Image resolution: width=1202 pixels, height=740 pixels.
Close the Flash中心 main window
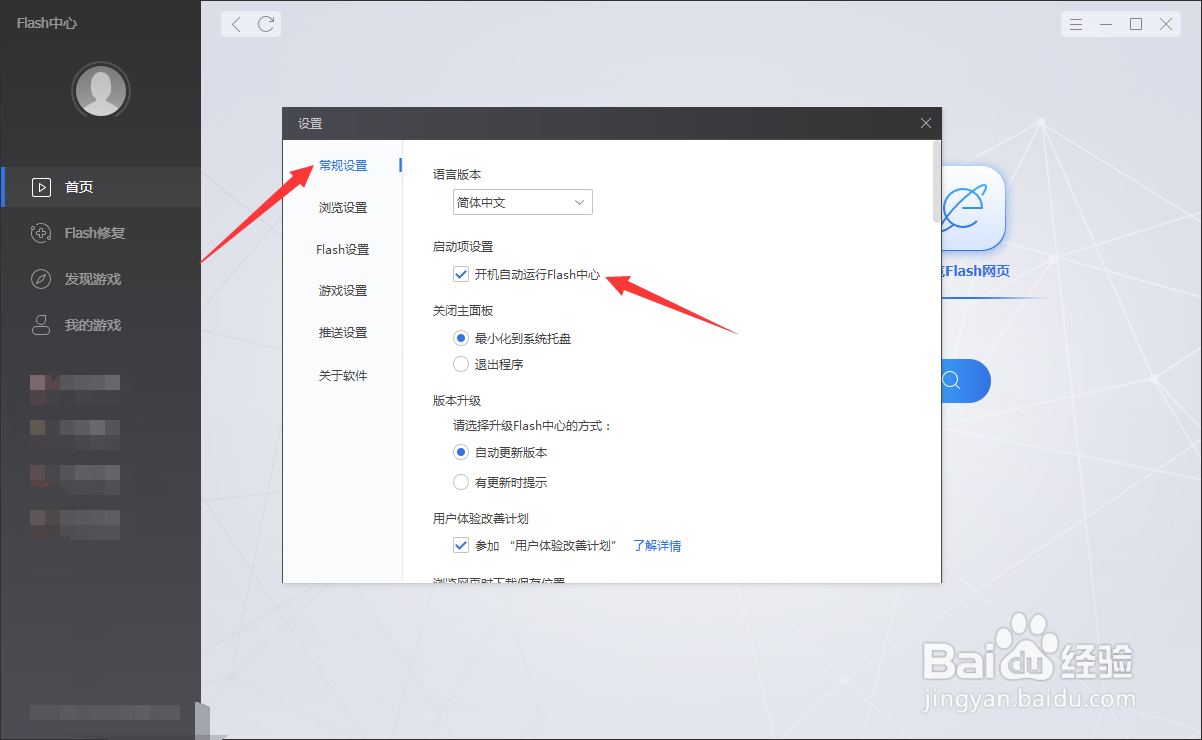coord(1166,24)
